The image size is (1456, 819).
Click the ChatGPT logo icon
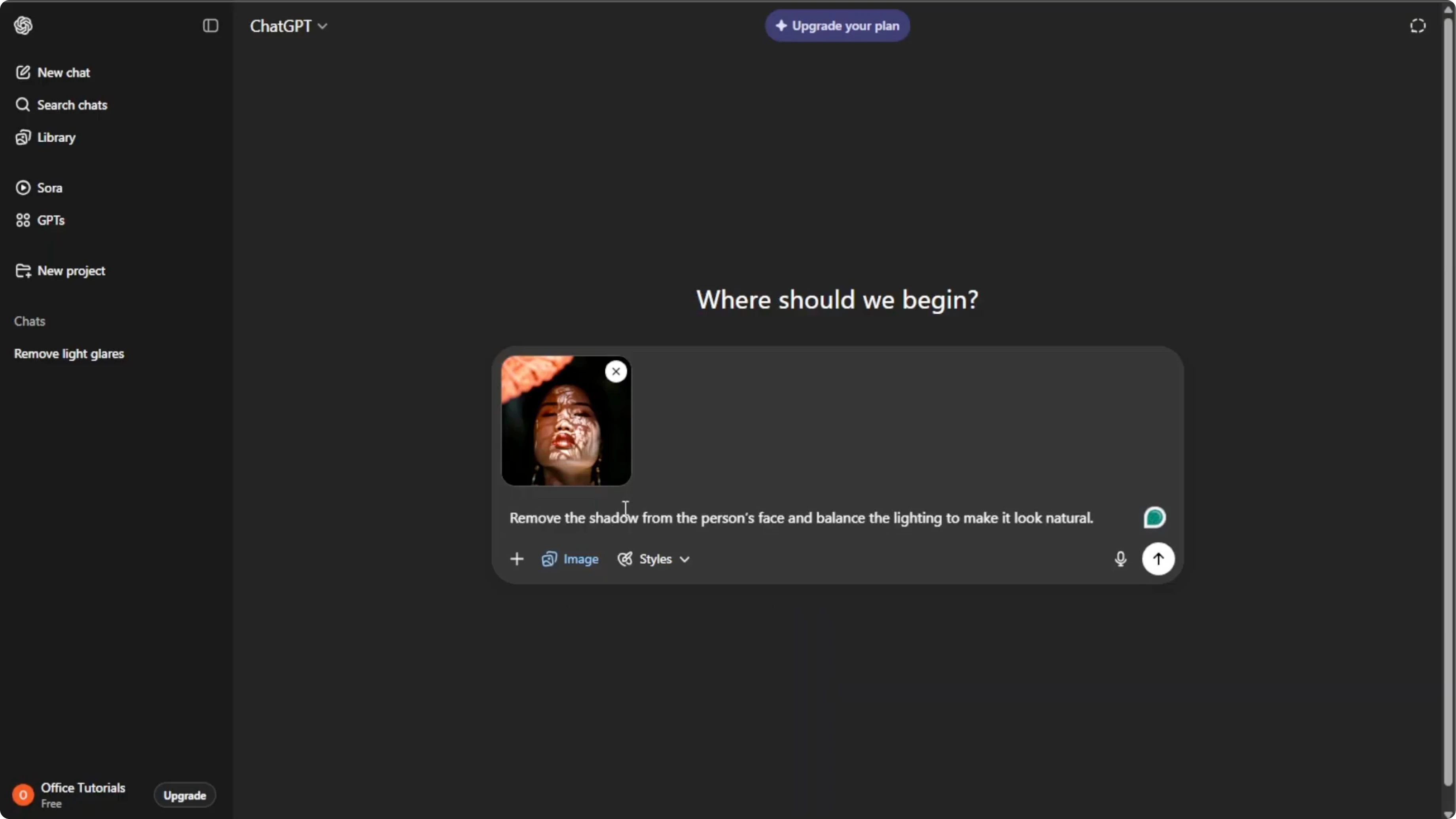pyautogui.click(x=23, y=25)
